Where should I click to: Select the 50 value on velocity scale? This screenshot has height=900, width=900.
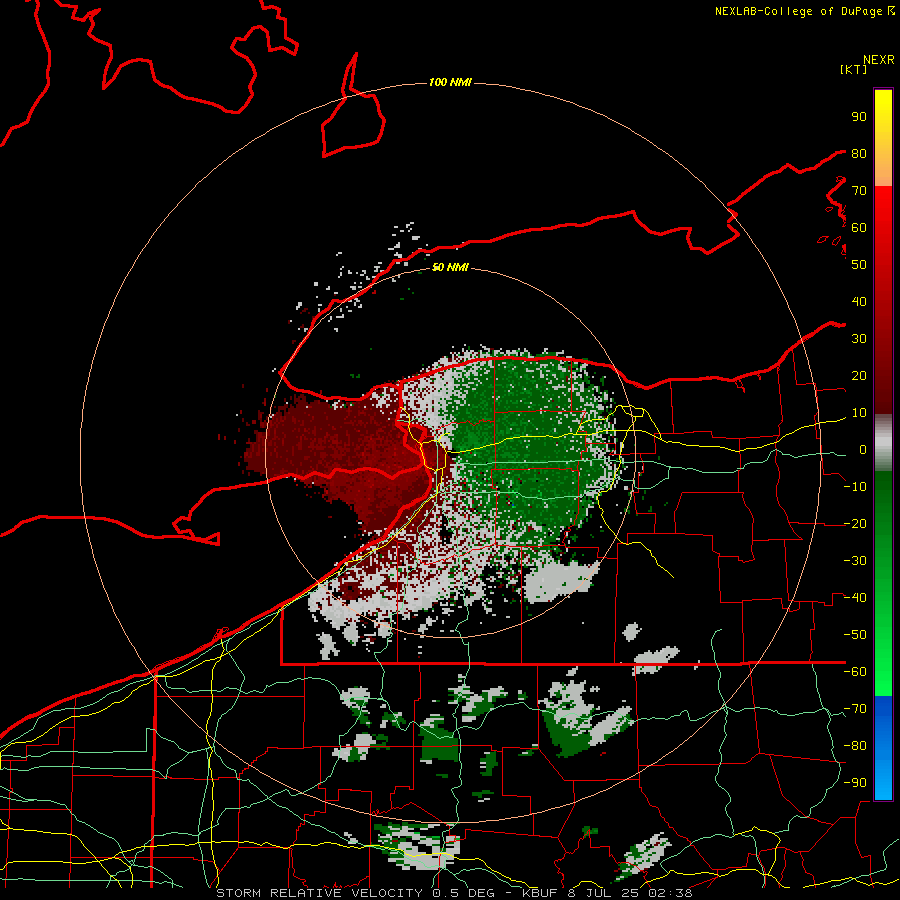coord(859,265)
